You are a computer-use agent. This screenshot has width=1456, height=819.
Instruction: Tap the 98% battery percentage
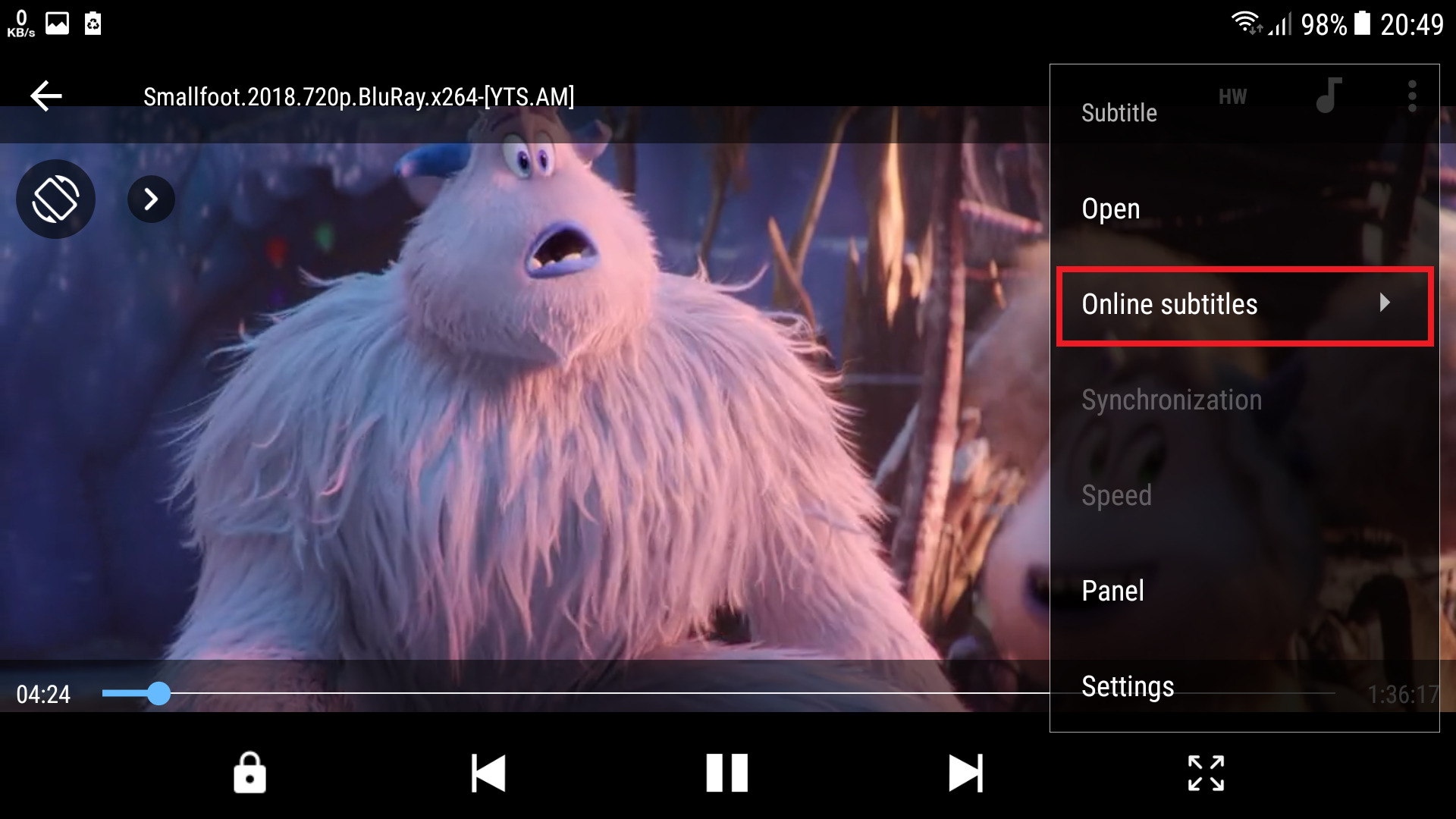(1324, 25)
